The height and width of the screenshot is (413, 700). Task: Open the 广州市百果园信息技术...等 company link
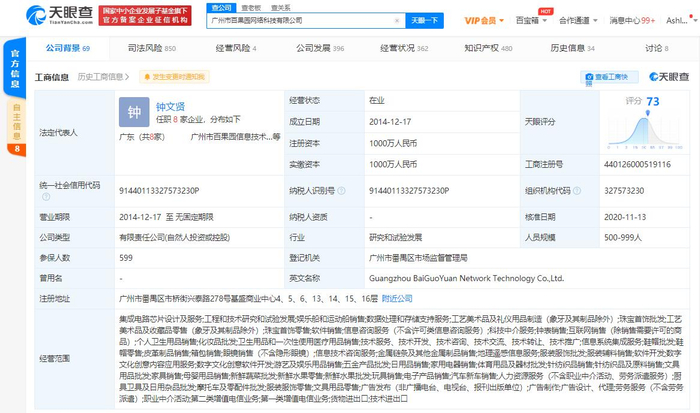coord(235,137)
